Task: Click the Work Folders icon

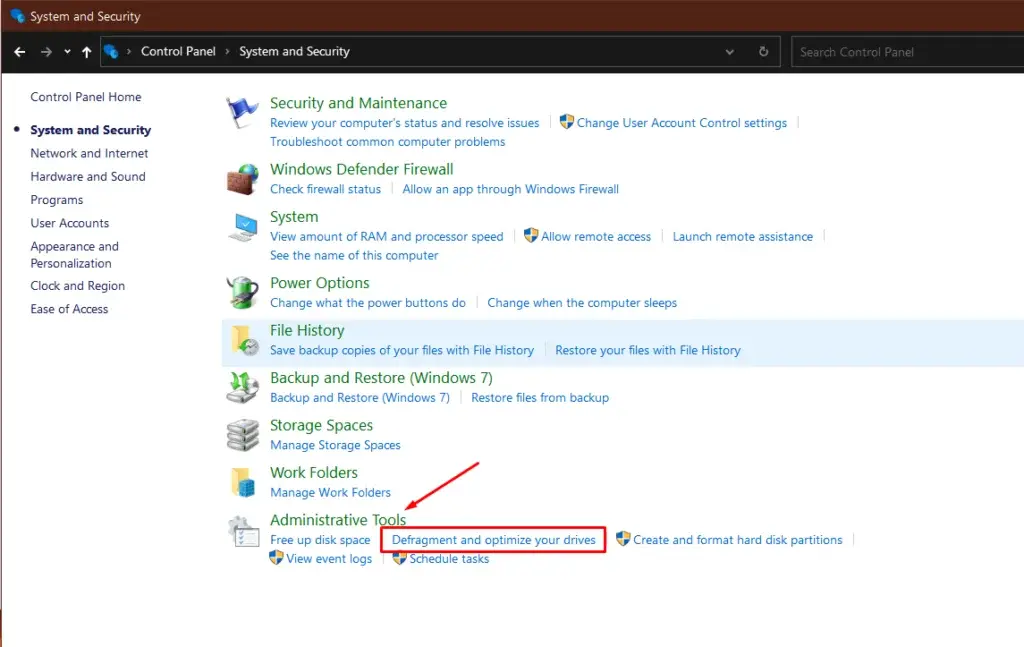Action: [x=242, y=482]
